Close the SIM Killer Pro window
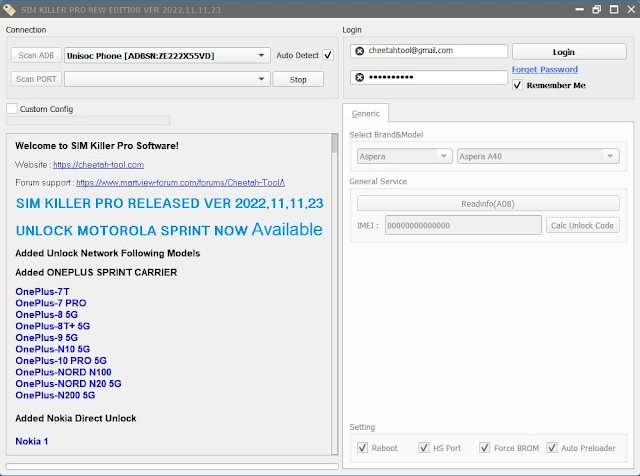640x476 pixels. point(631,9)
